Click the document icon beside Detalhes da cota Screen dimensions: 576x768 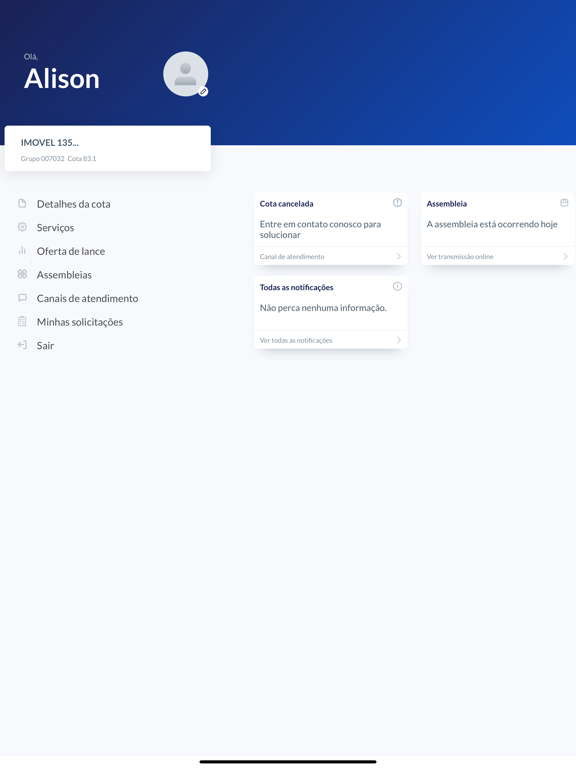point(22,203)
